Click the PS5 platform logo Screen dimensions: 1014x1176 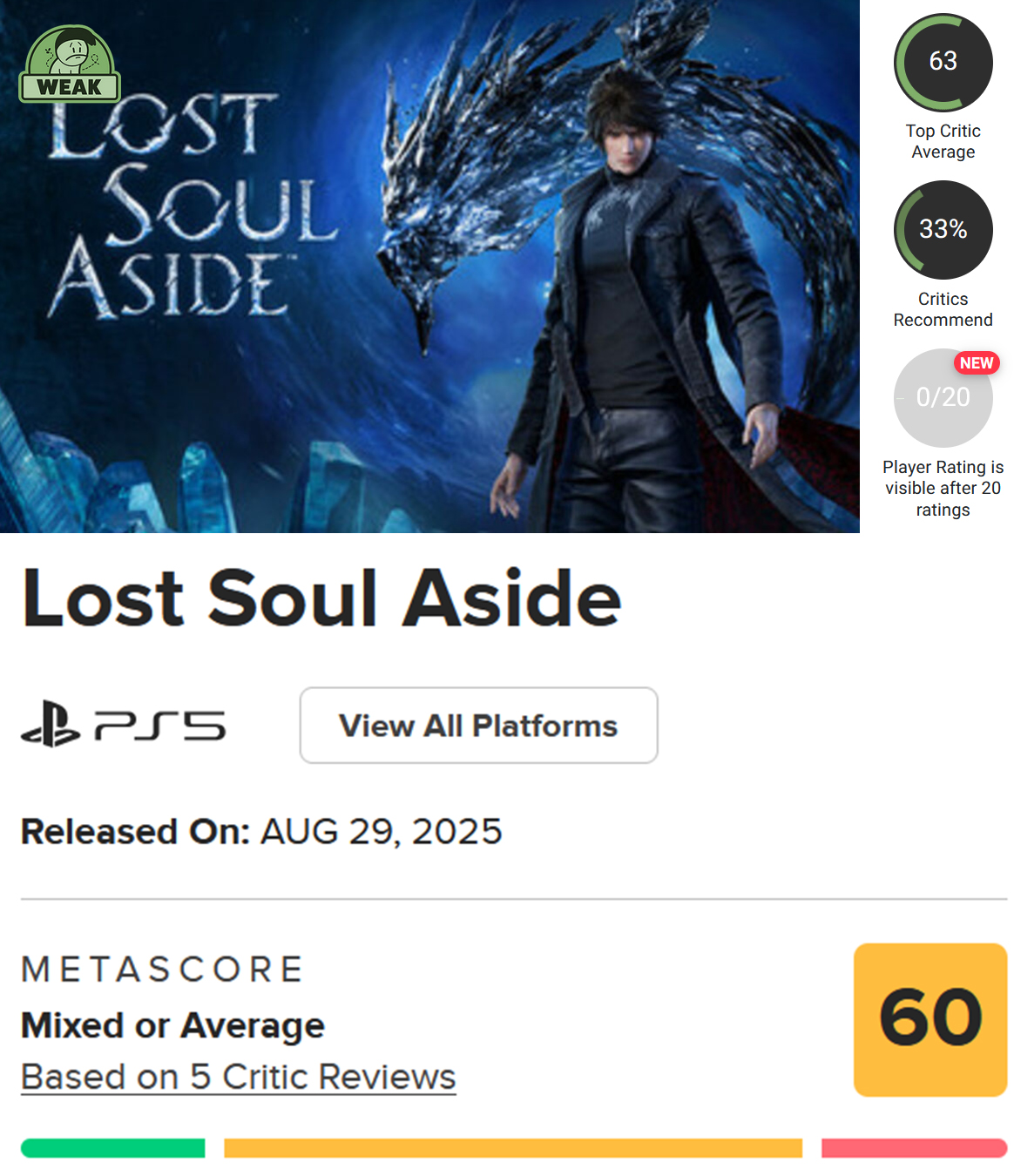(x=123, y=725)
